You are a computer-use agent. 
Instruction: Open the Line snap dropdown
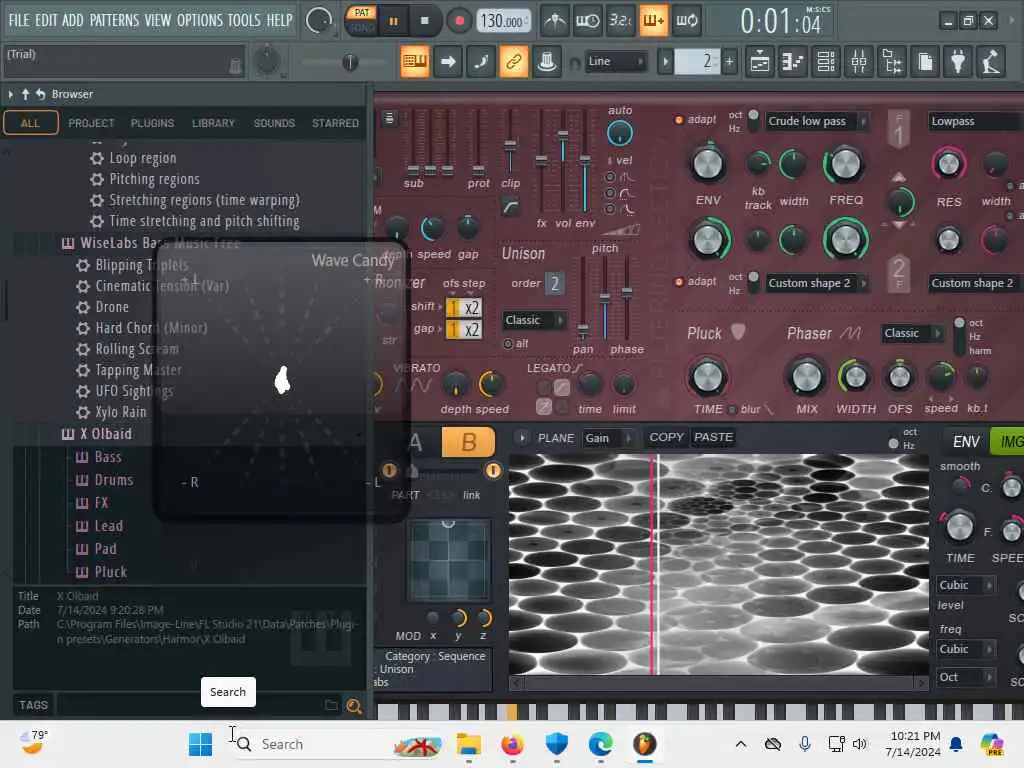click(615, 62)
